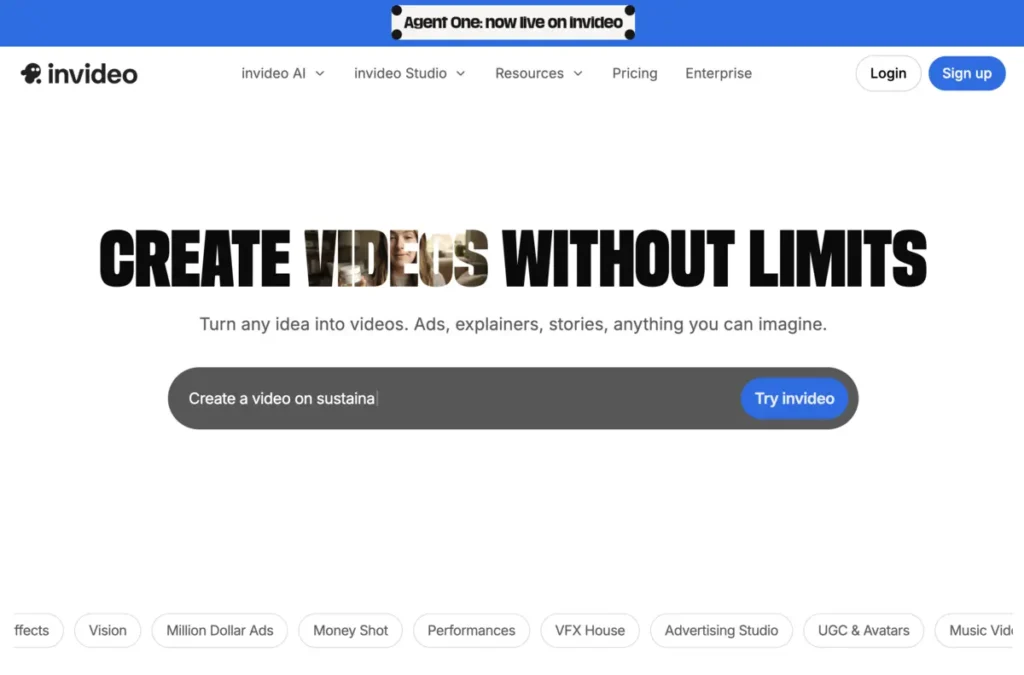Image resolution: width=1024 pixels, height=675 pixels.
Task: Select the Vision category chip
Action: coord(107,631)
